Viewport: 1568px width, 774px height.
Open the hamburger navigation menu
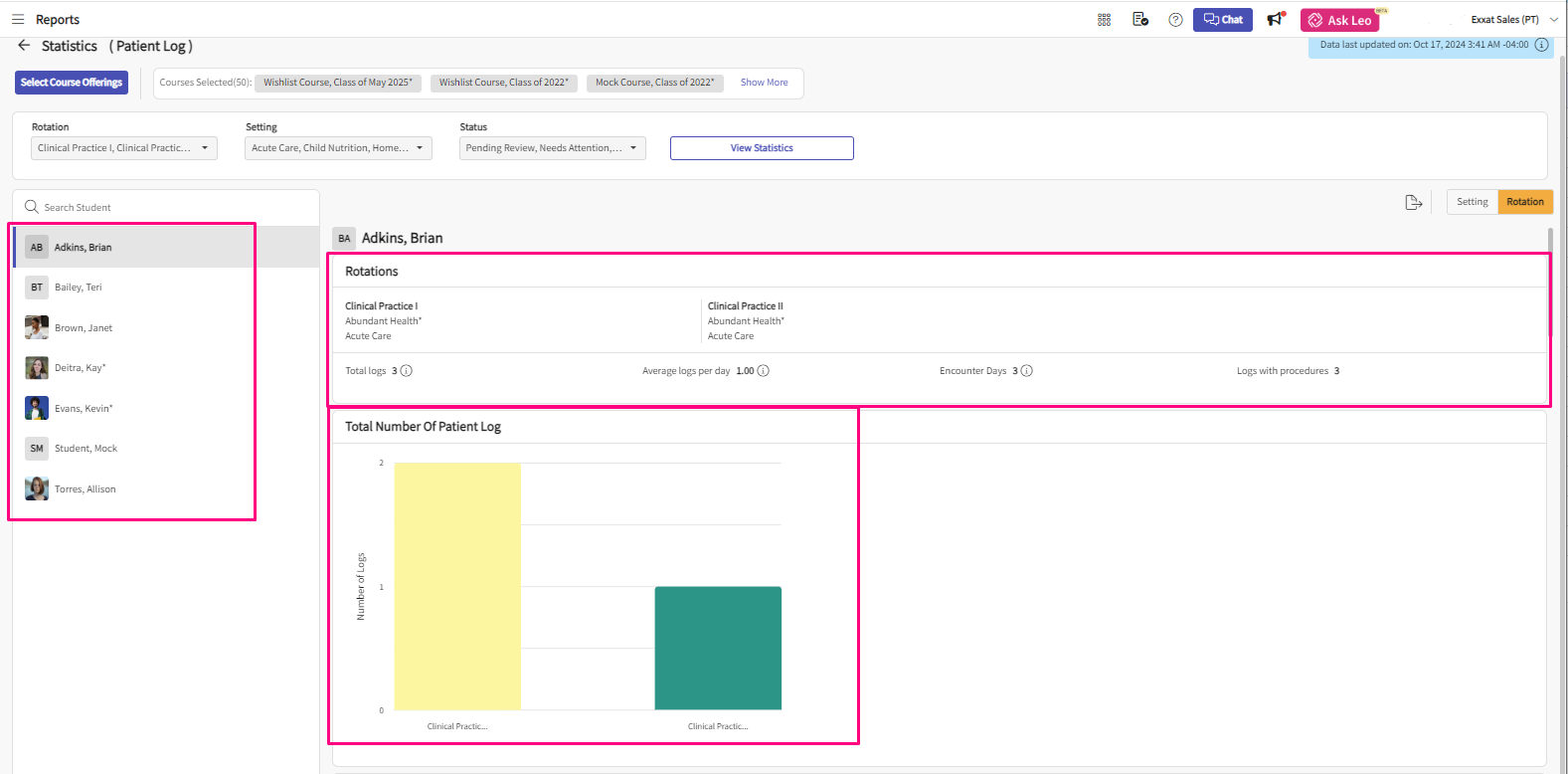pyautogui.click(x=18, y=19)
